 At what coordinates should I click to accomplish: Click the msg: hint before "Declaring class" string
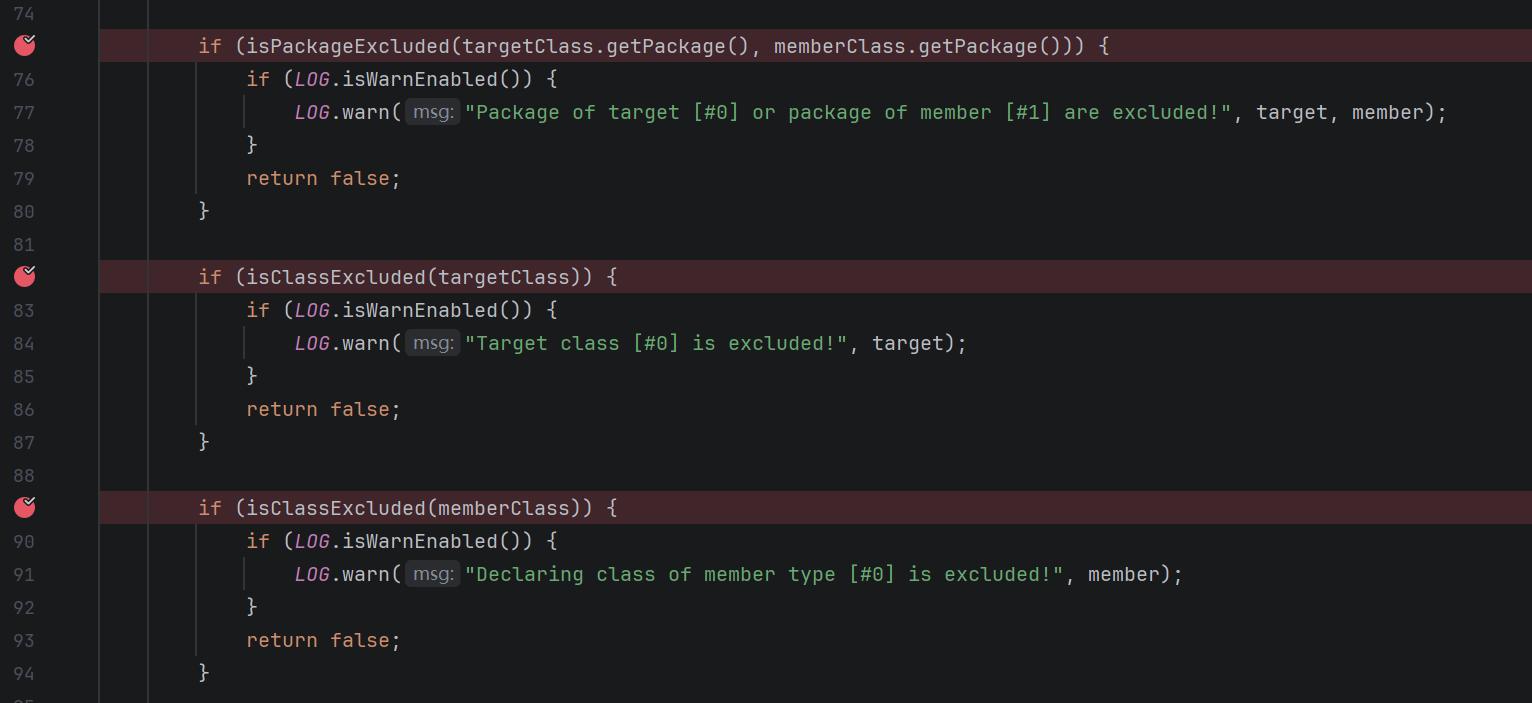[433, 574]
